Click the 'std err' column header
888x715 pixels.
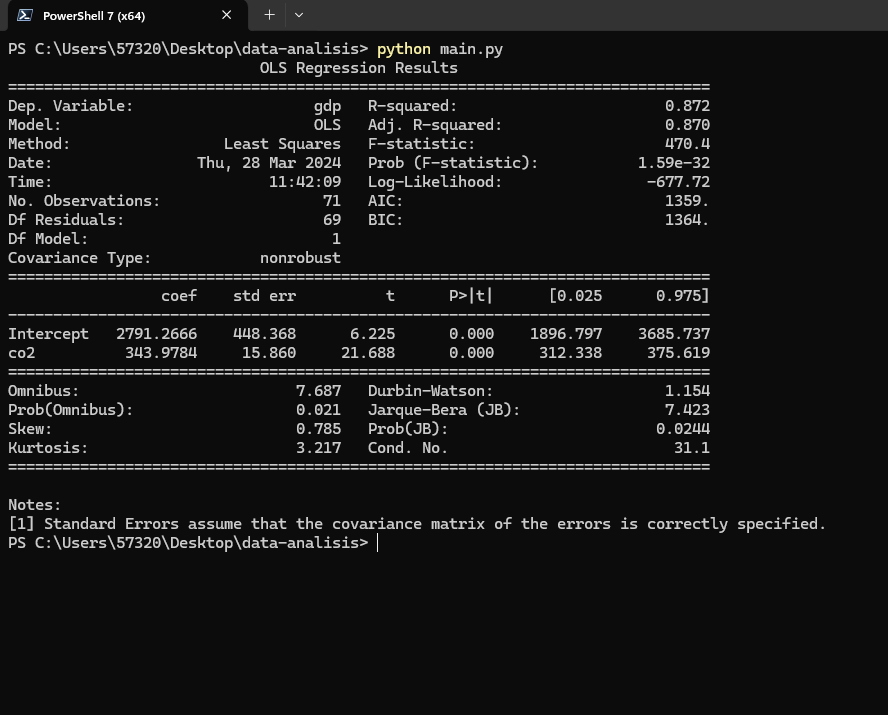(264, 296)
